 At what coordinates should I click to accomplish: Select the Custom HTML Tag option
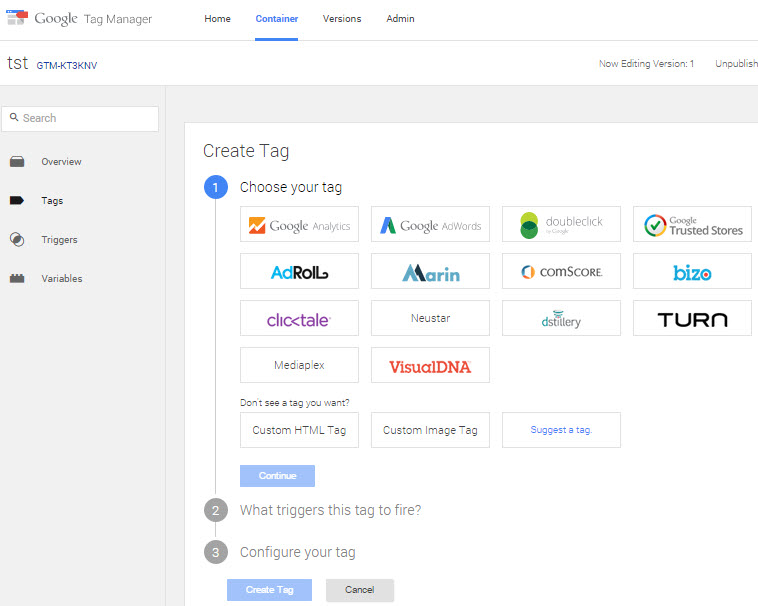[x=299, y=430]
